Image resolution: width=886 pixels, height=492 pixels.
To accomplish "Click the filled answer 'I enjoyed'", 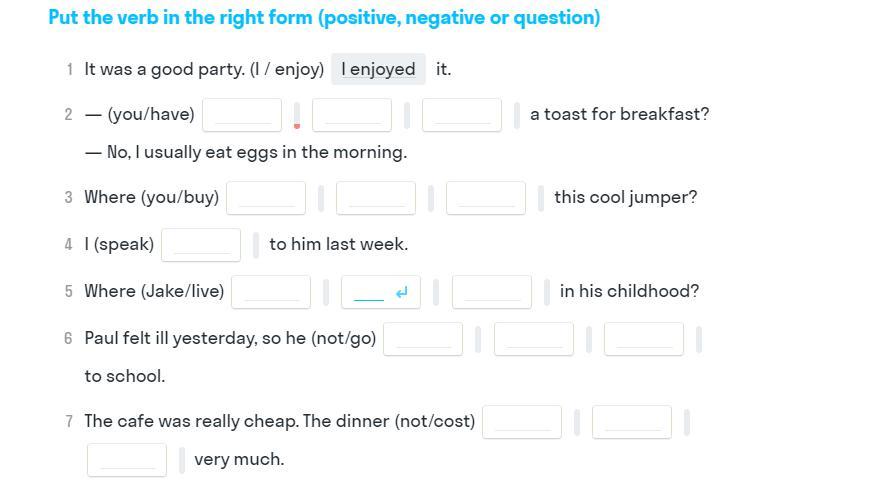I will [x=378, y=69].
